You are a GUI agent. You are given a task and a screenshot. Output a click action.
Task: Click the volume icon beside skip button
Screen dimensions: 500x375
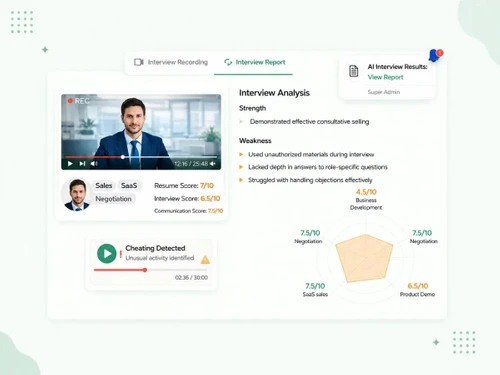point(94,164)
